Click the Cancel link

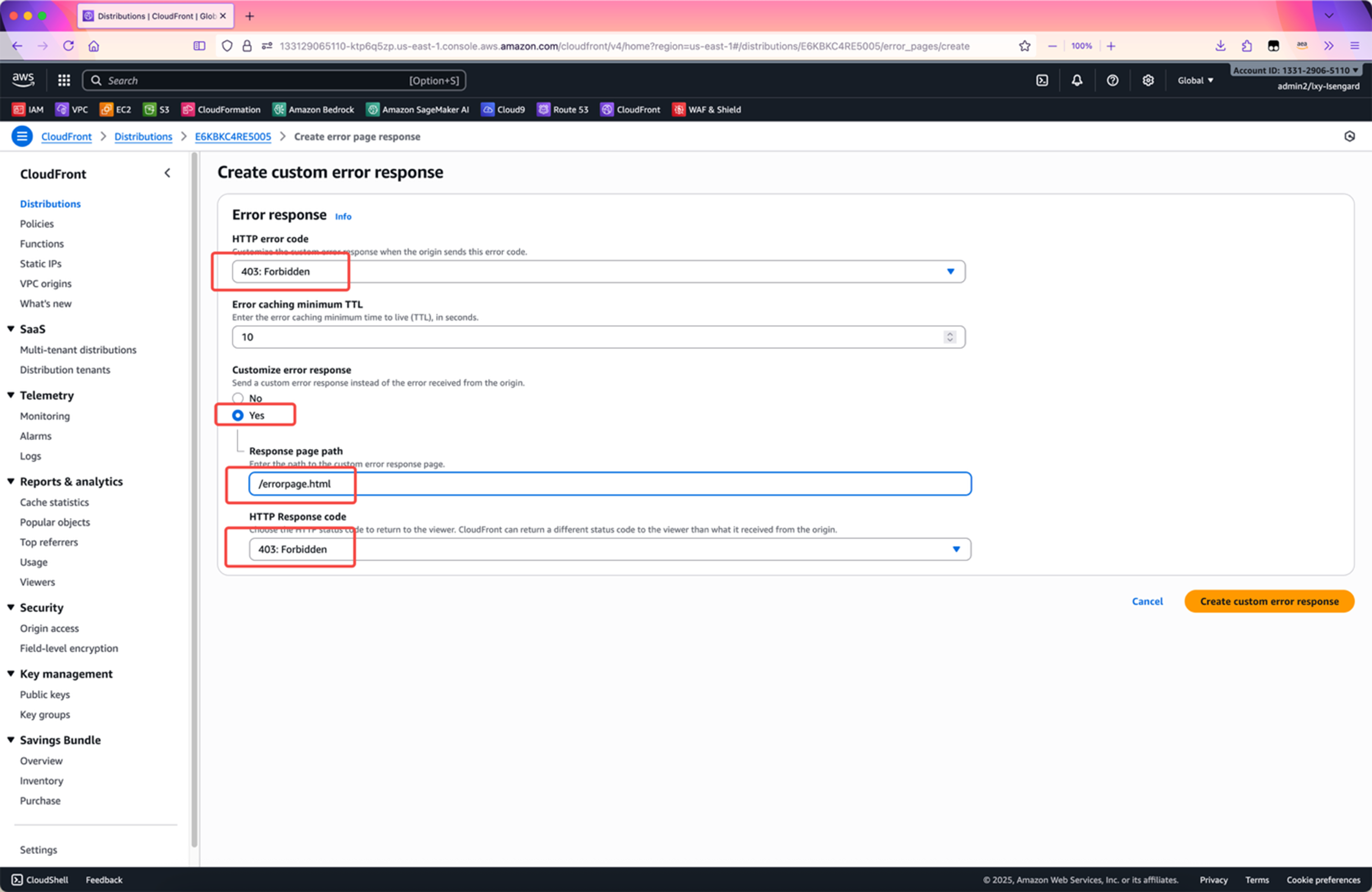pyautogui.click(x=1147, y=601)
